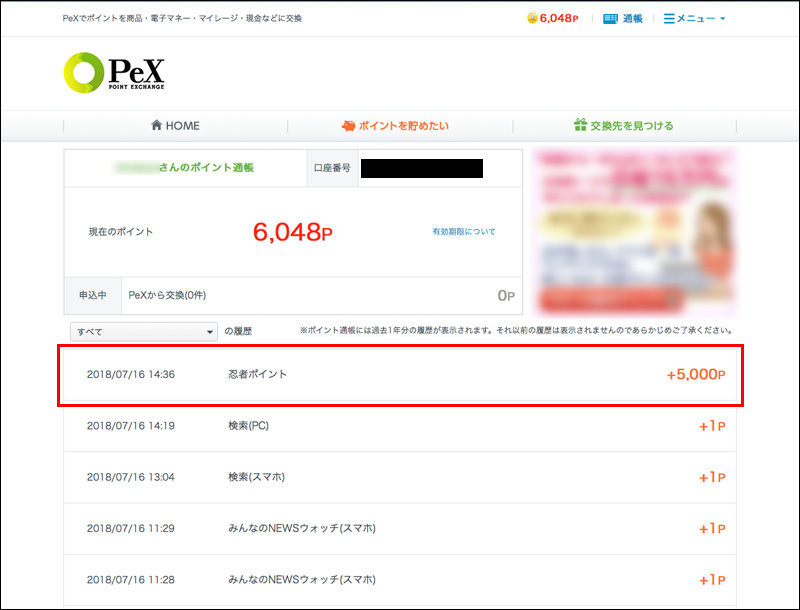Click the 現在のポイント label

[x=121, y=232]
